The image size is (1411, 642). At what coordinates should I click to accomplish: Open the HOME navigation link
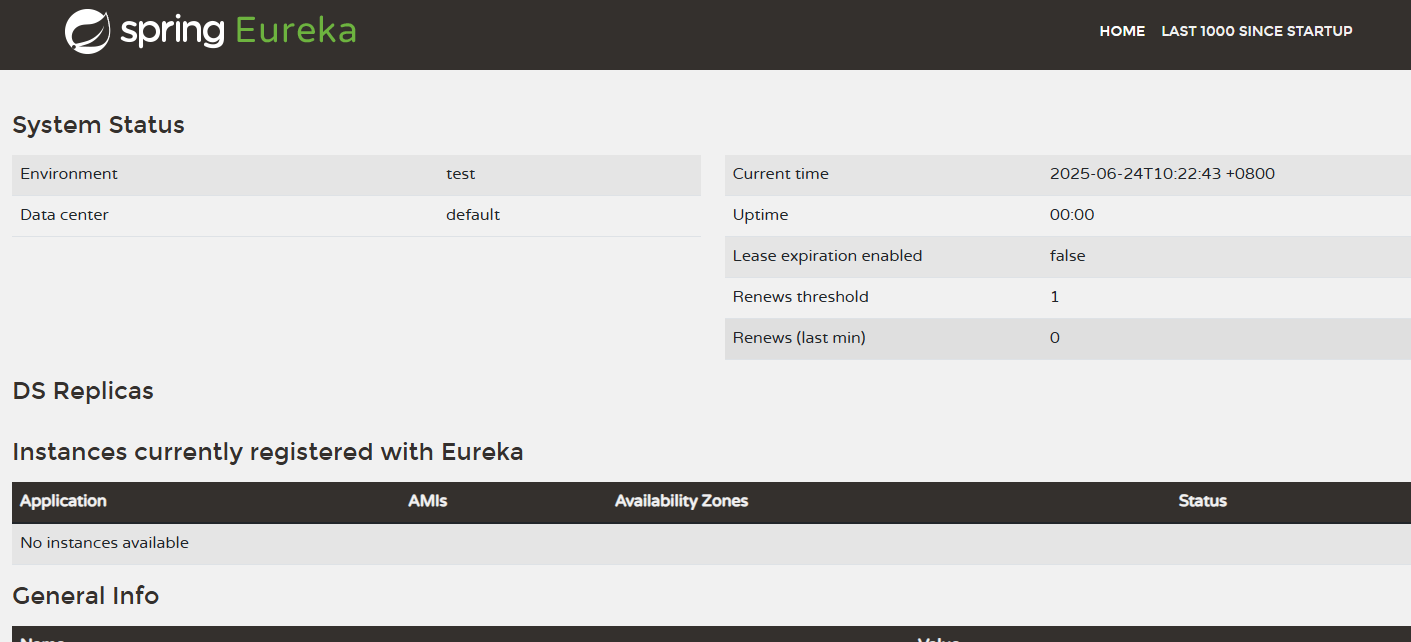tap(1122, 31)
